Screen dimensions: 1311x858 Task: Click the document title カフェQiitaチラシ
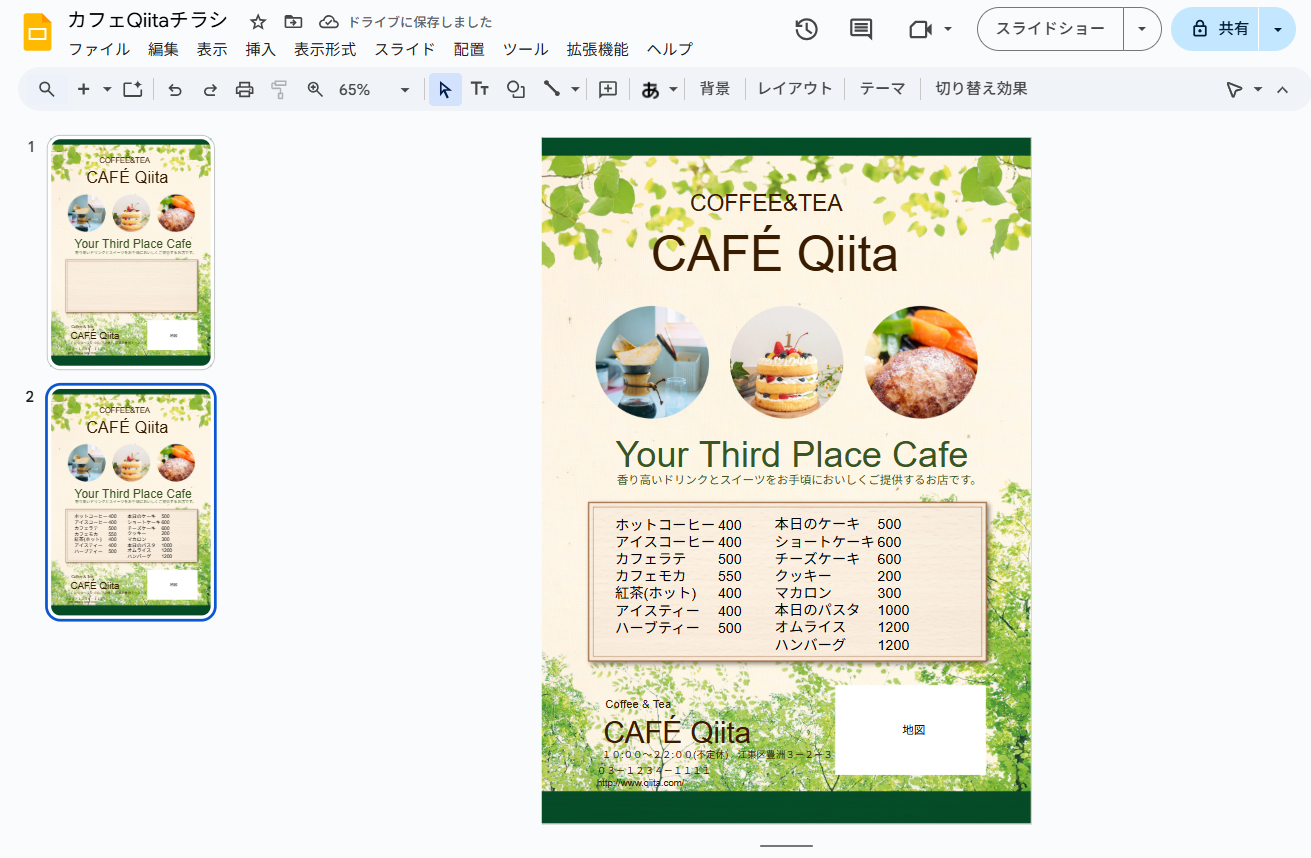pos(148,21)
